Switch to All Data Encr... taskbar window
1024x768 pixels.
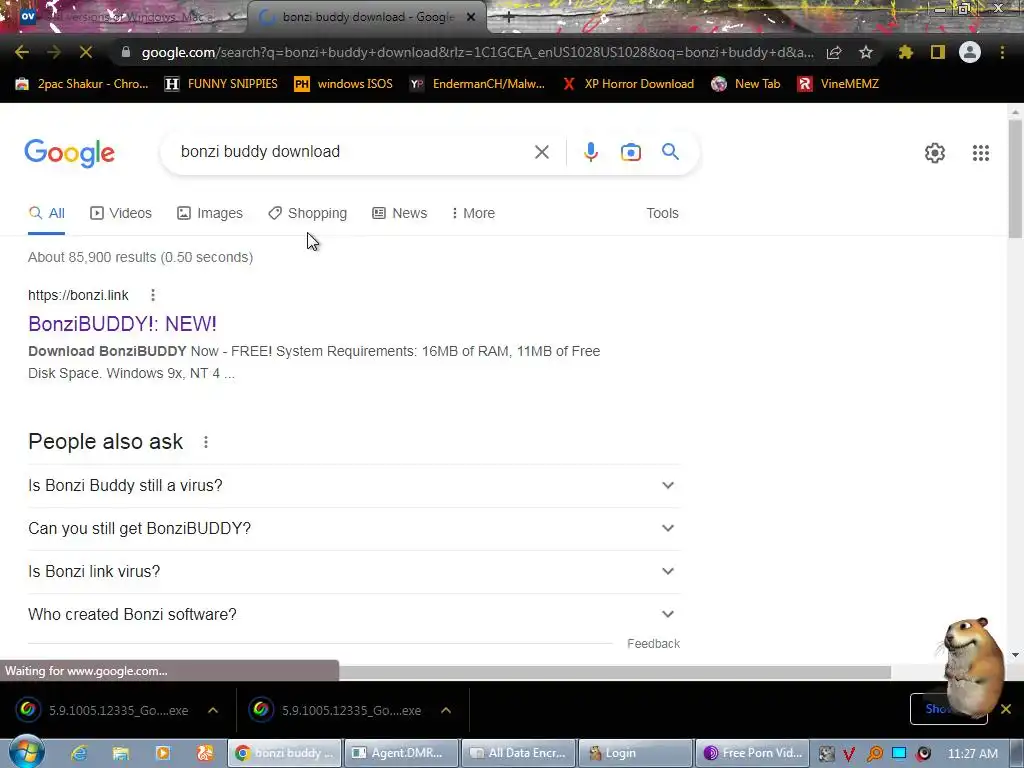(x=519, y=753)
